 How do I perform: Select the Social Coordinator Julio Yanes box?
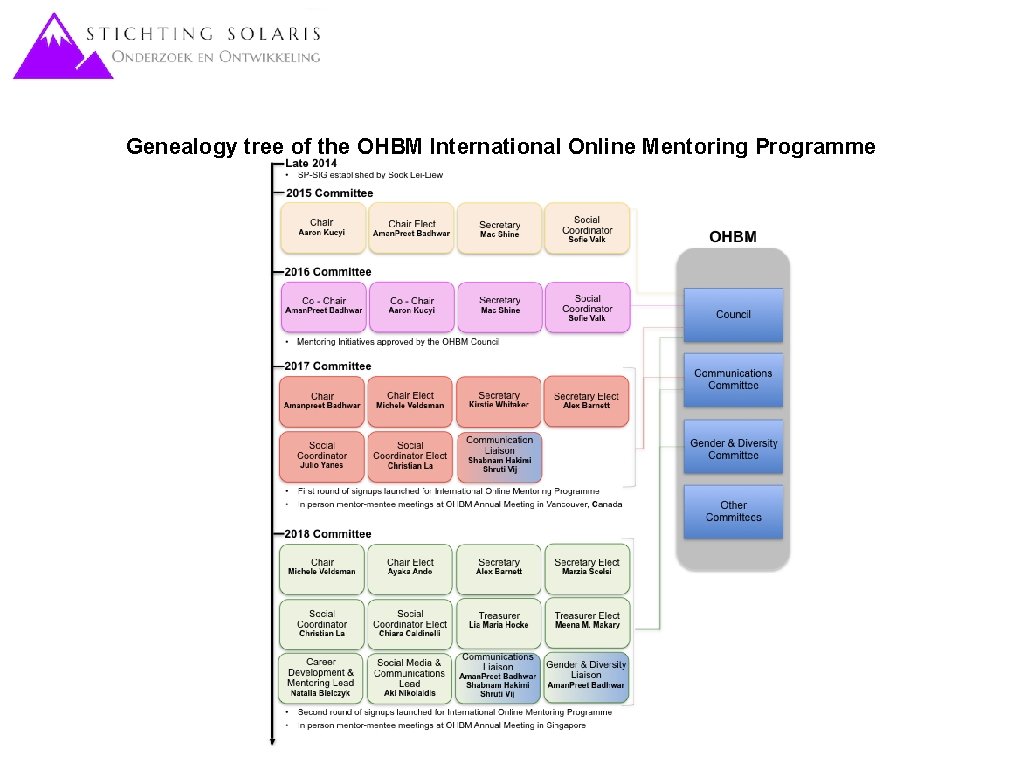click(322, 456)
